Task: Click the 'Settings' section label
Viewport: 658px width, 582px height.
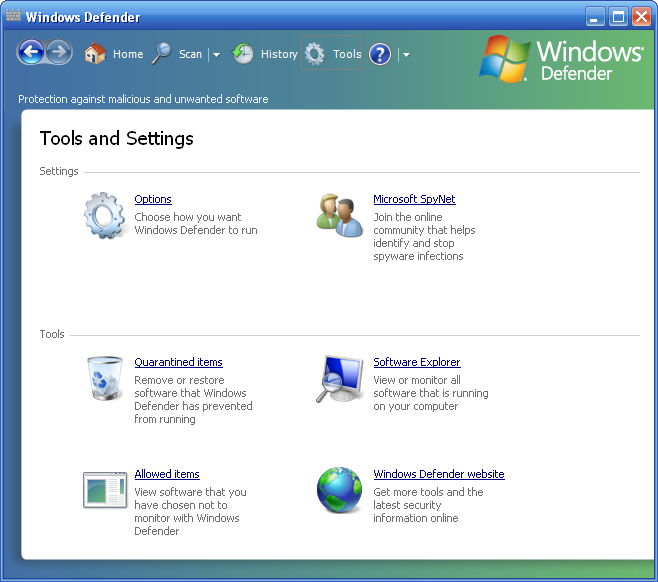Action: pyautogui.click(x=59, y=171)
